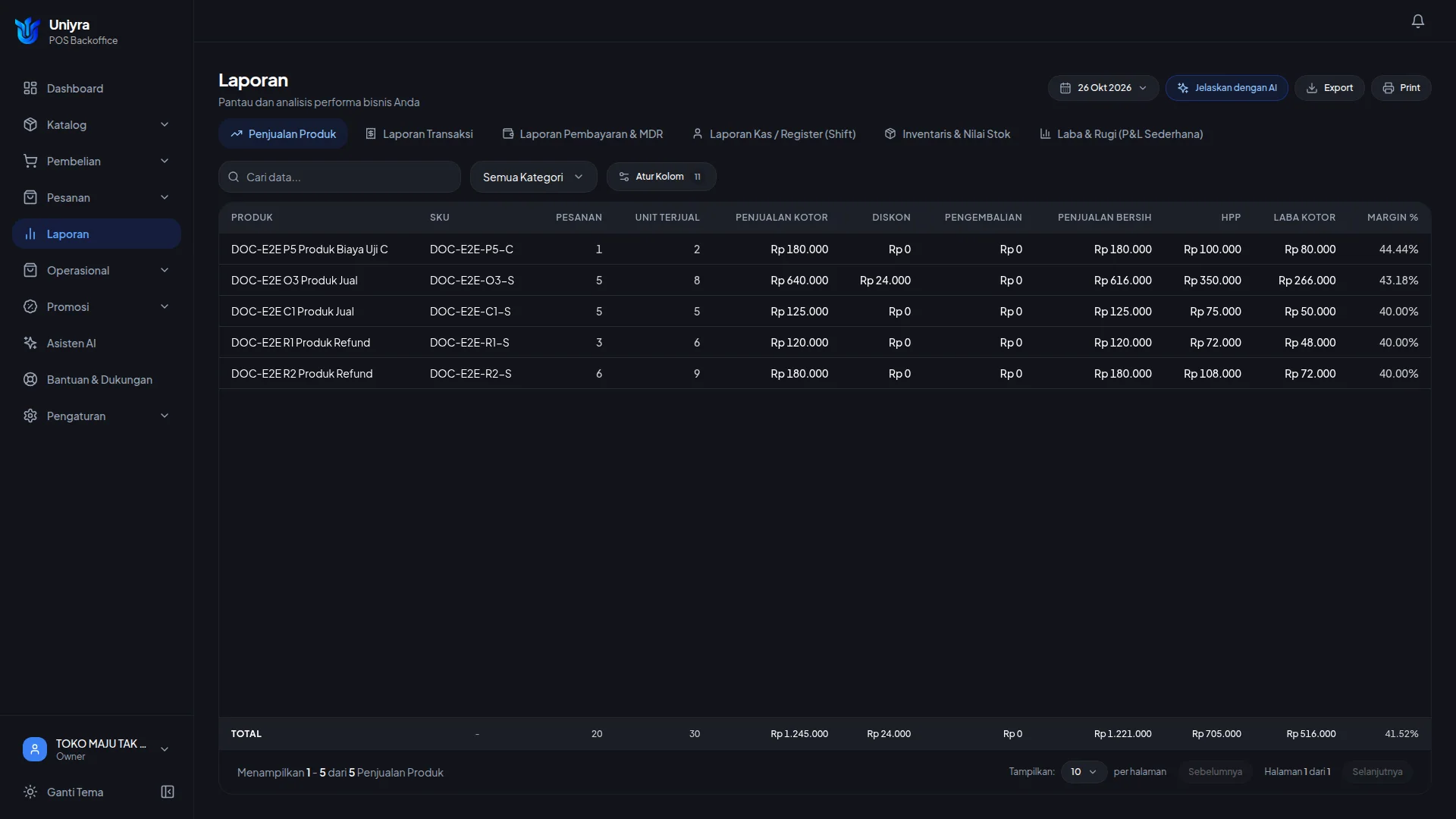Expand the Promosi menu chevron

[165, 307]
